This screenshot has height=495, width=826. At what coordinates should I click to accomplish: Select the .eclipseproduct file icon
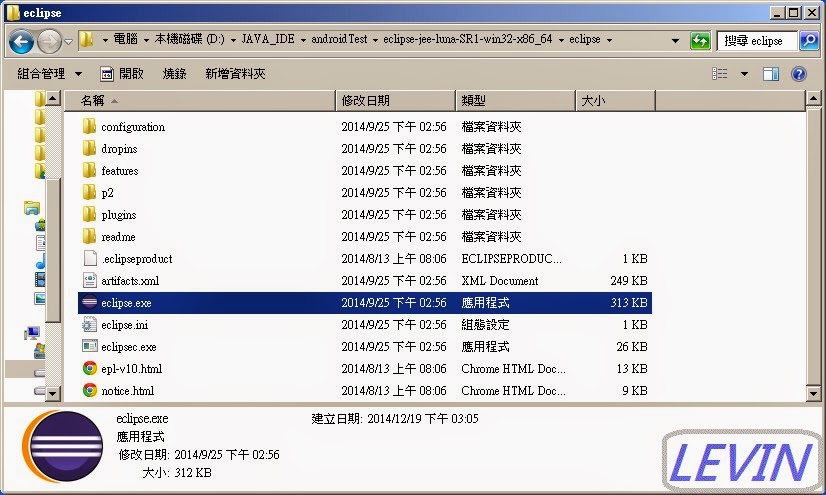tap(90, 259)
